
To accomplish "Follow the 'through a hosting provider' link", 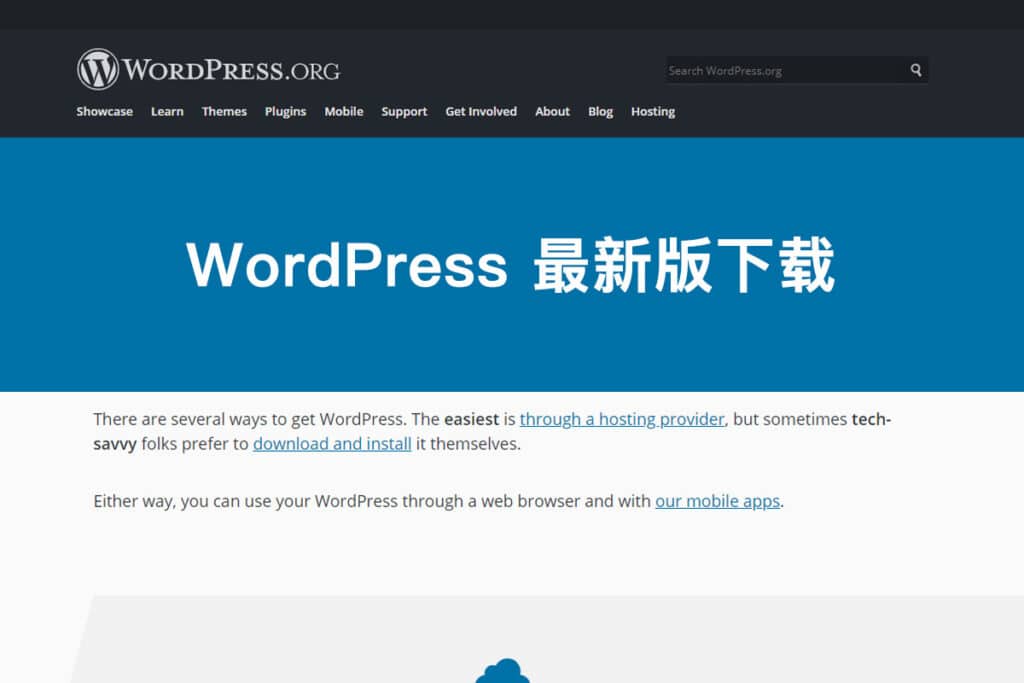I will (x=622, y=419).
